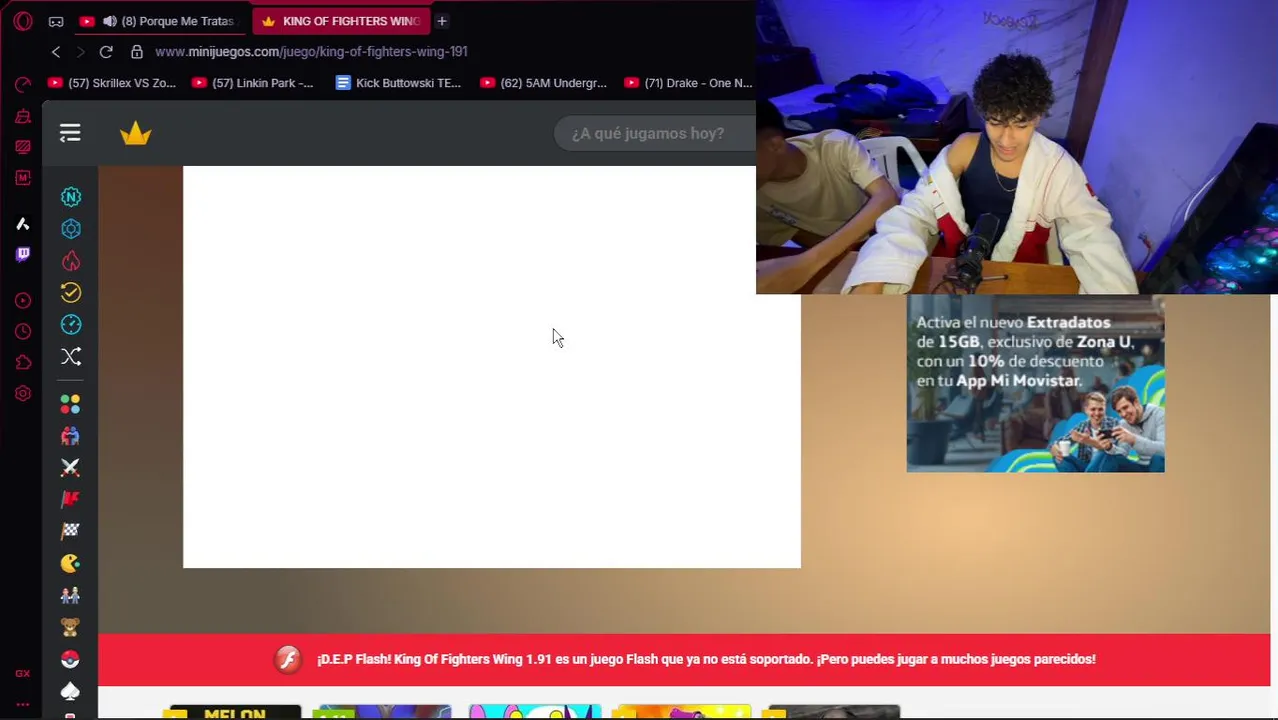Viewport: 1278px width, 720px height.
Task: Open the Movistar Extradatos 15GB advertisement
Action: point(1035,383)
